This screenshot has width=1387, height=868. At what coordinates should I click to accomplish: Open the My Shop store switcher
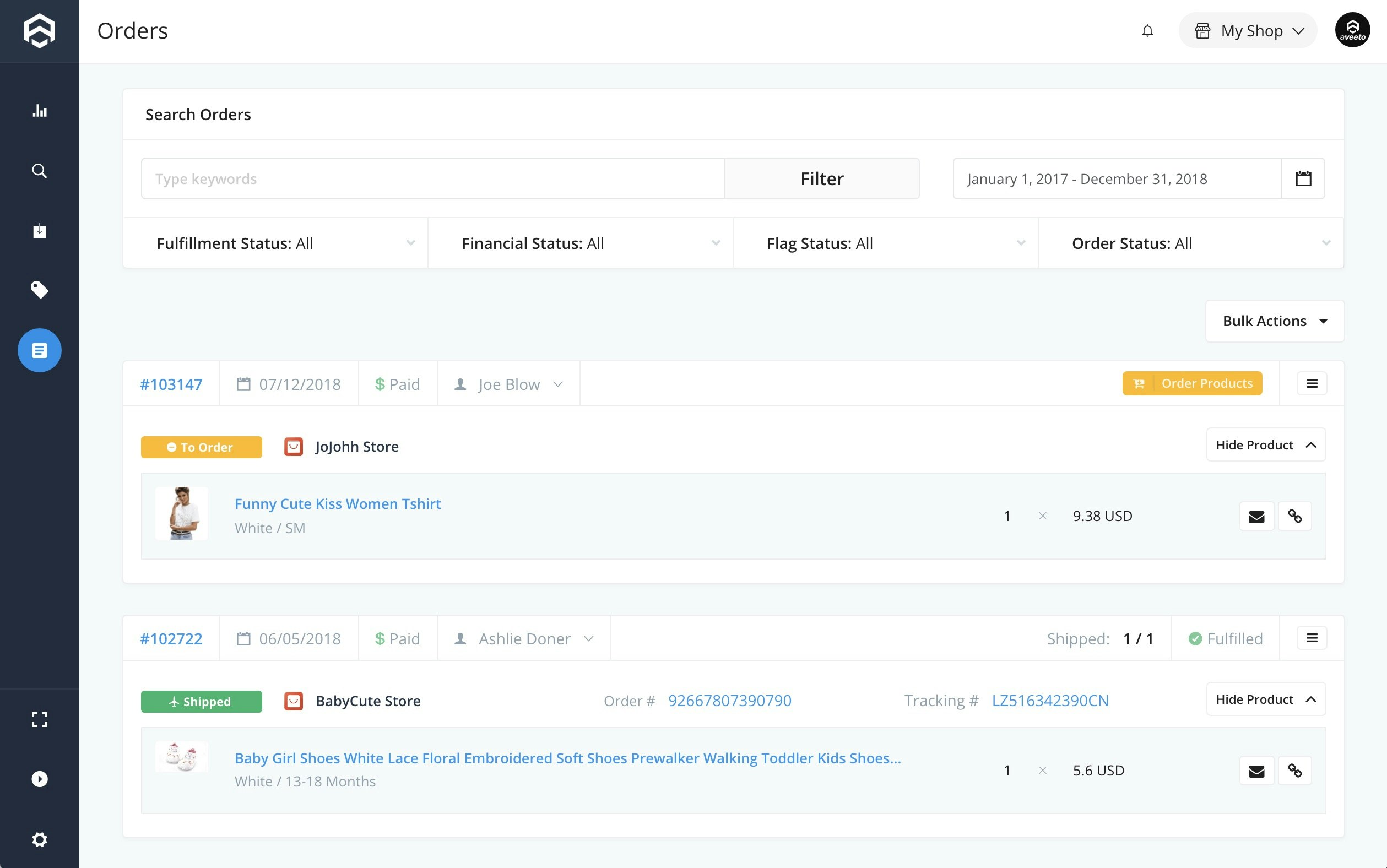pos(1248,31)
